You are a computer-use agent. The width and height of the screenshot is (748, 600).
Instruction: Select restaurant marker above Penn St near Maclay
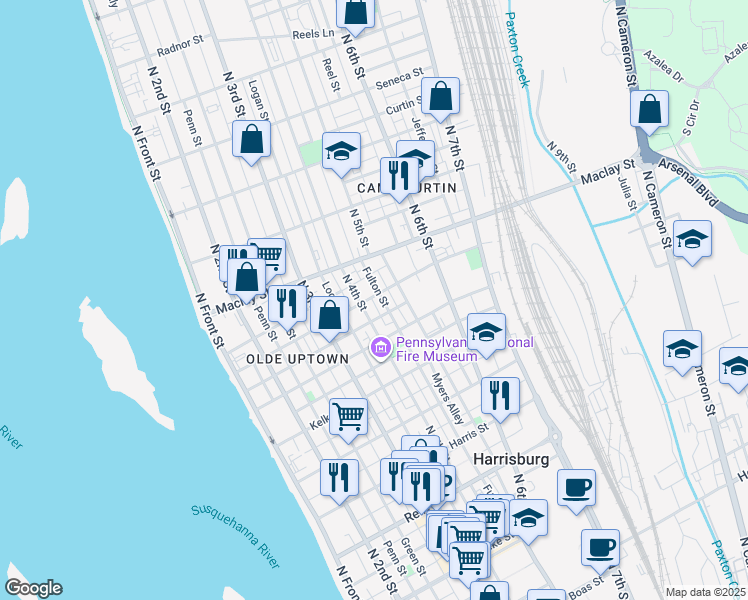287,306
